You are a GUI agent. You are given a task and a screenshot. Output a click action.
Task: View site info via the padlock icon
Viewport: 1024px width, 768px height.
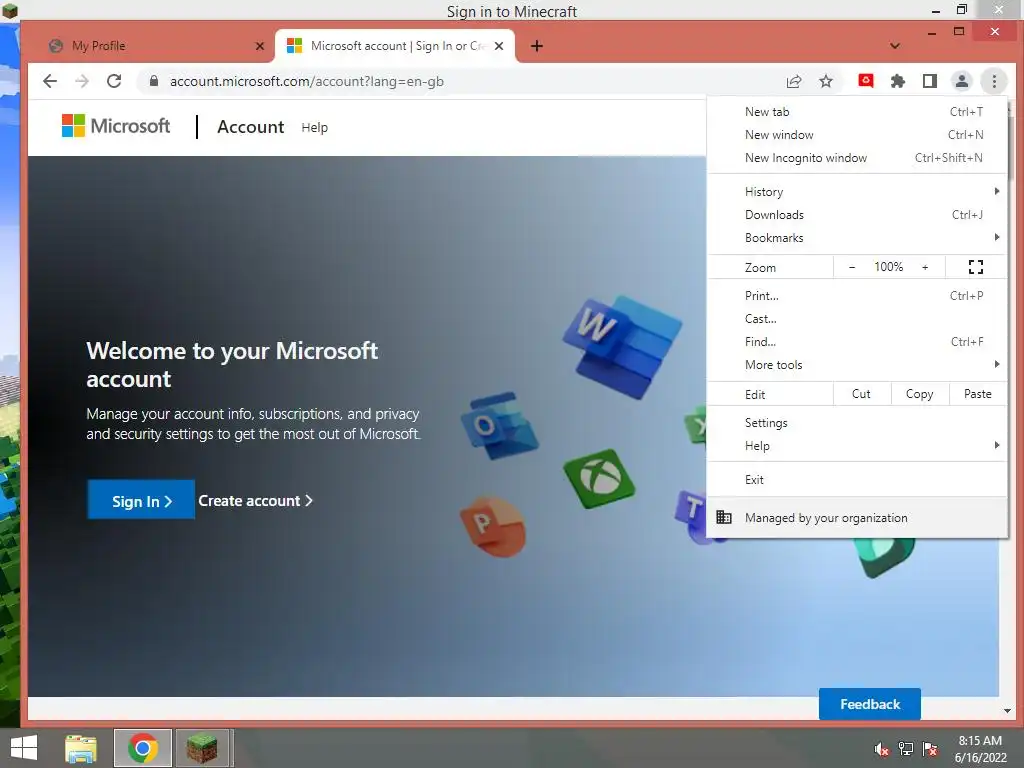coord(153,81)
